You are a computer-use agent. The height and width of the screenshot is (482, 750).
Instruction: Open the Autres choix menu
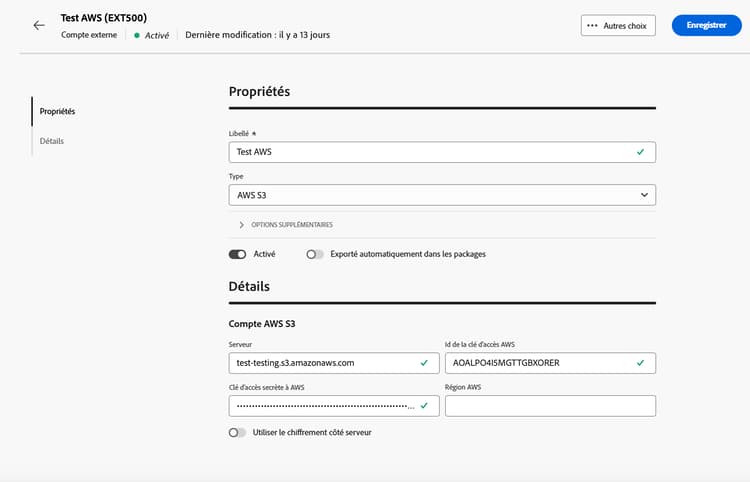click(618, 25)
